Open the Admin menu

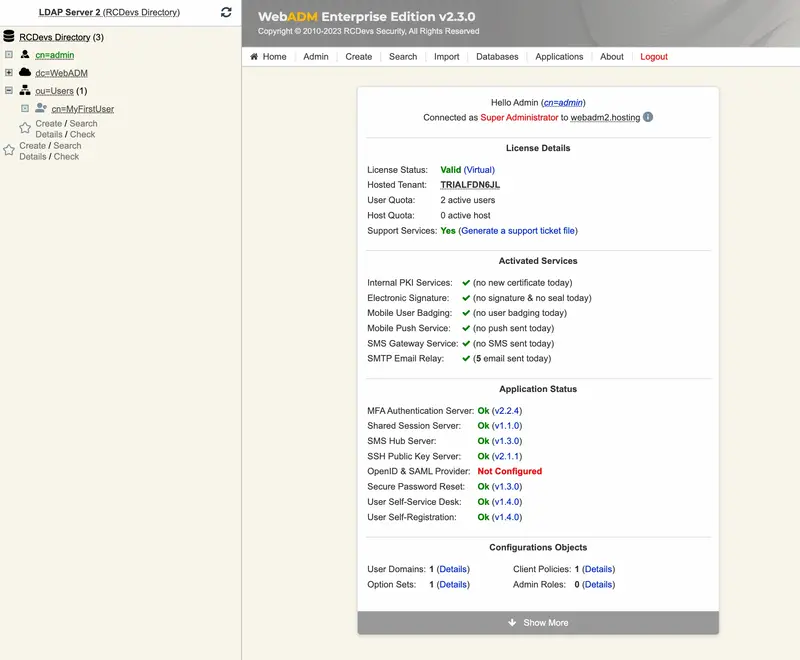[316, 57]
